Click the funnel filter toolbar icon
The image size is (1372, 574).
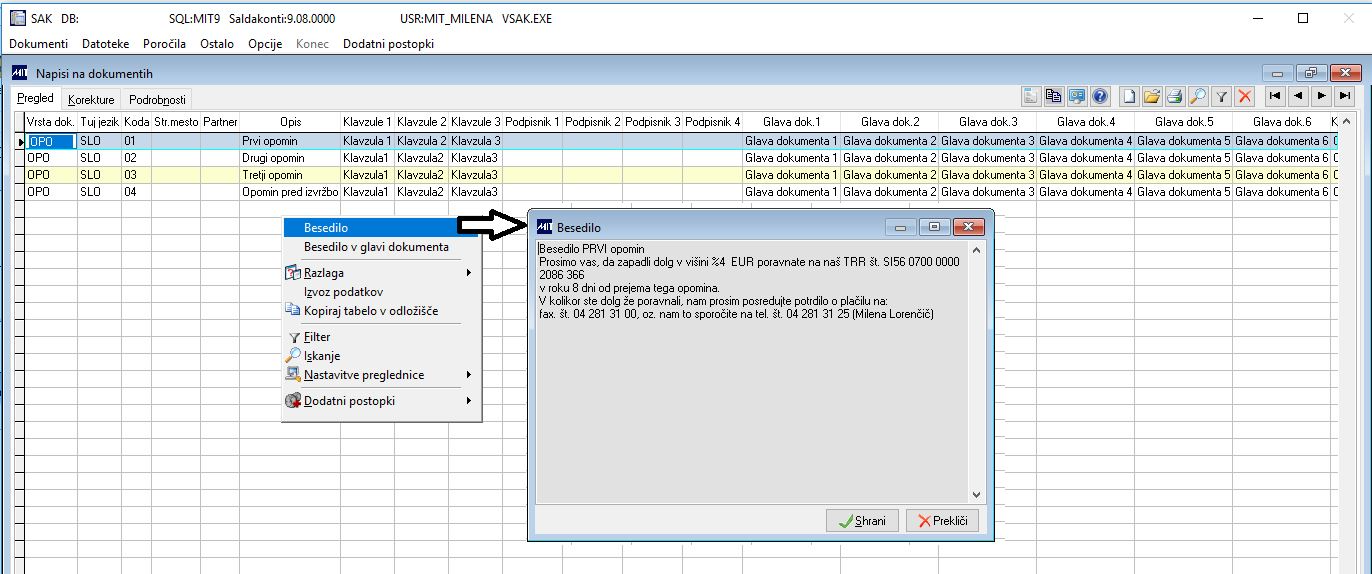pos(1221,96)
